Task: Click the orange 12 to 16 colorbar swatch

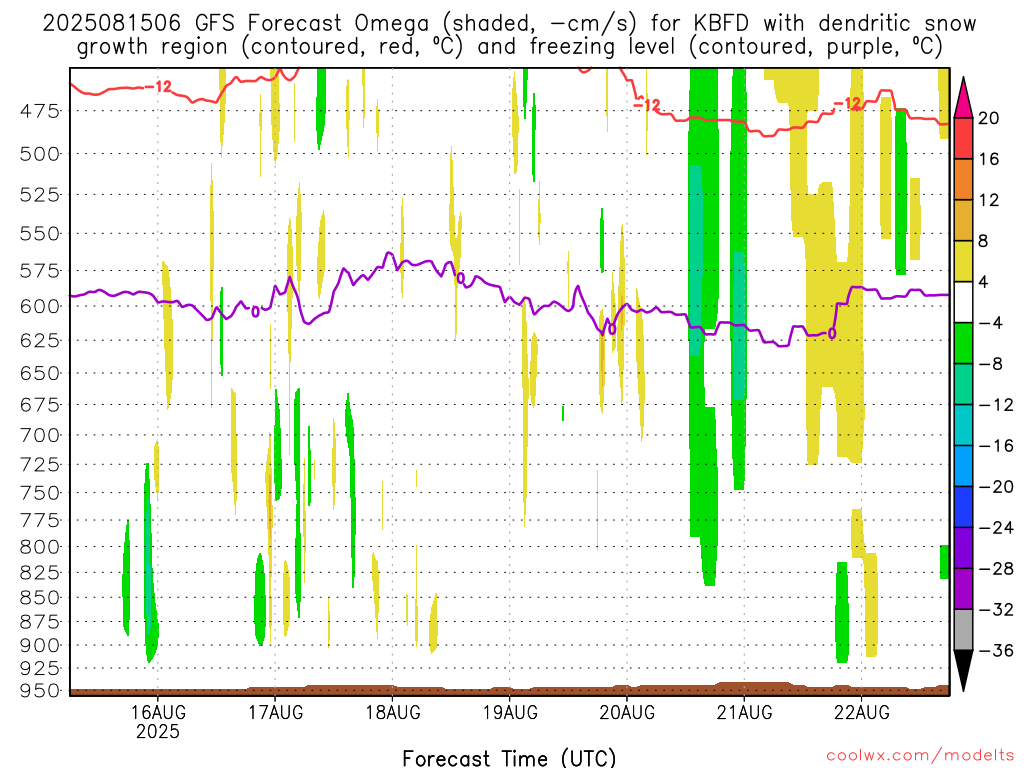Action: pos(963,179)
